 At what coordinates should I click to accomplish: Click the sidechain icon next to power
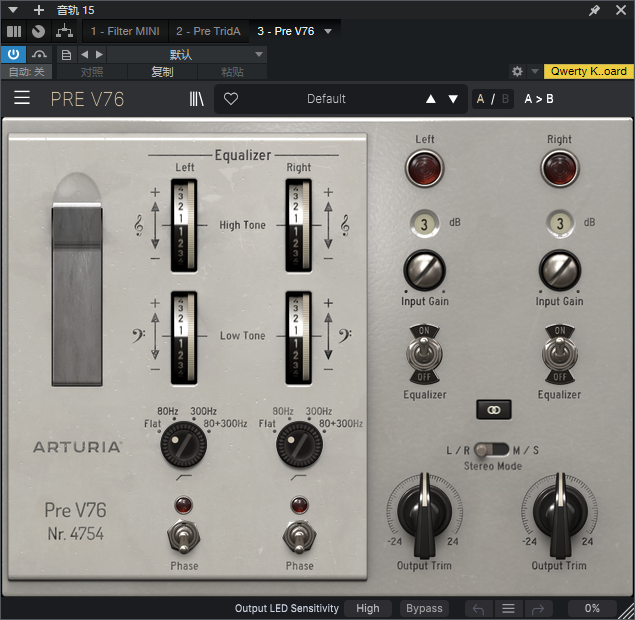pos(39,54)
